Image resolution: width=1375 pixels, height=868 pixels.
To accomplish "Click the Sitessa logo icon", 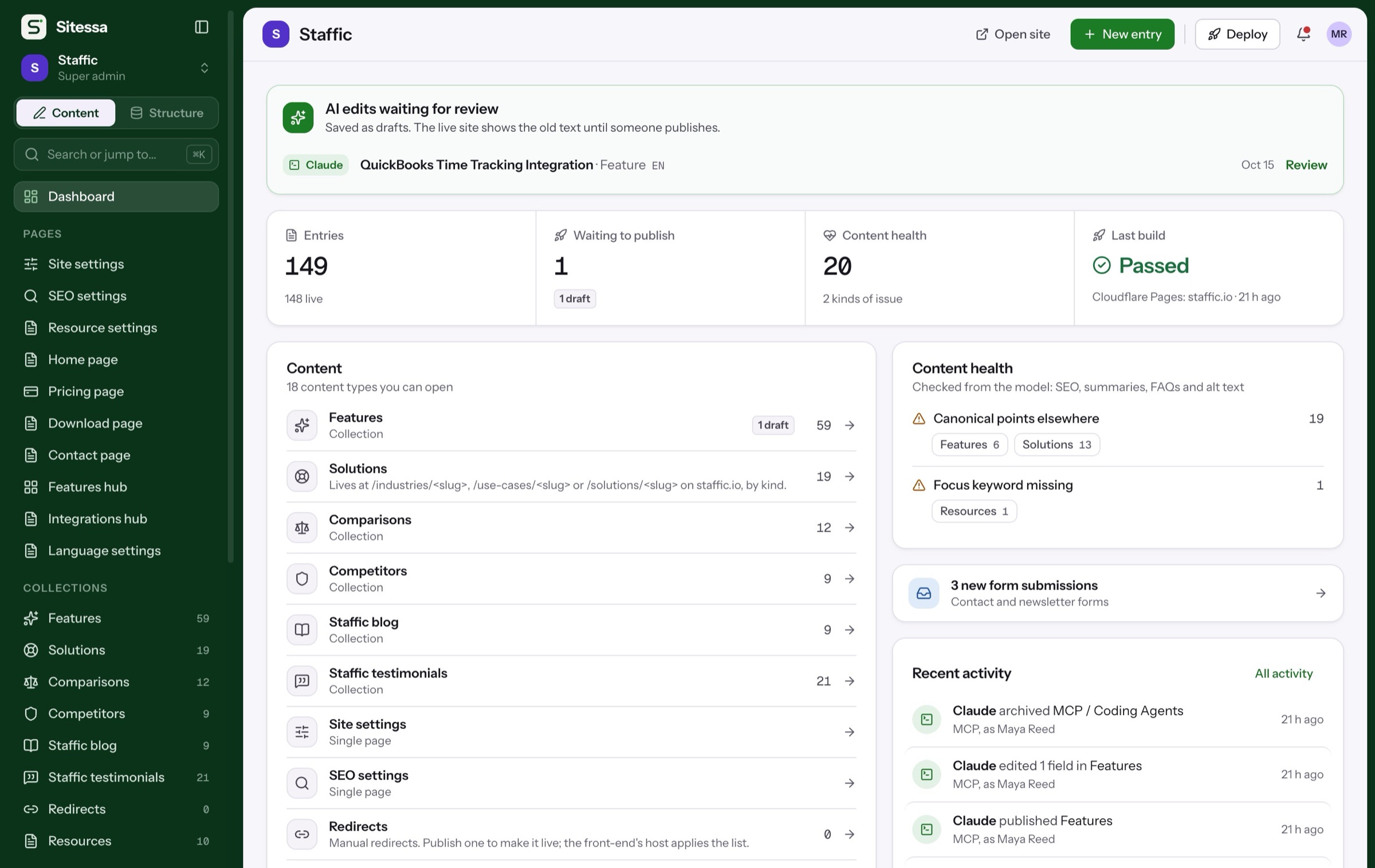I will pyautogui.click(x=34, y=27).
